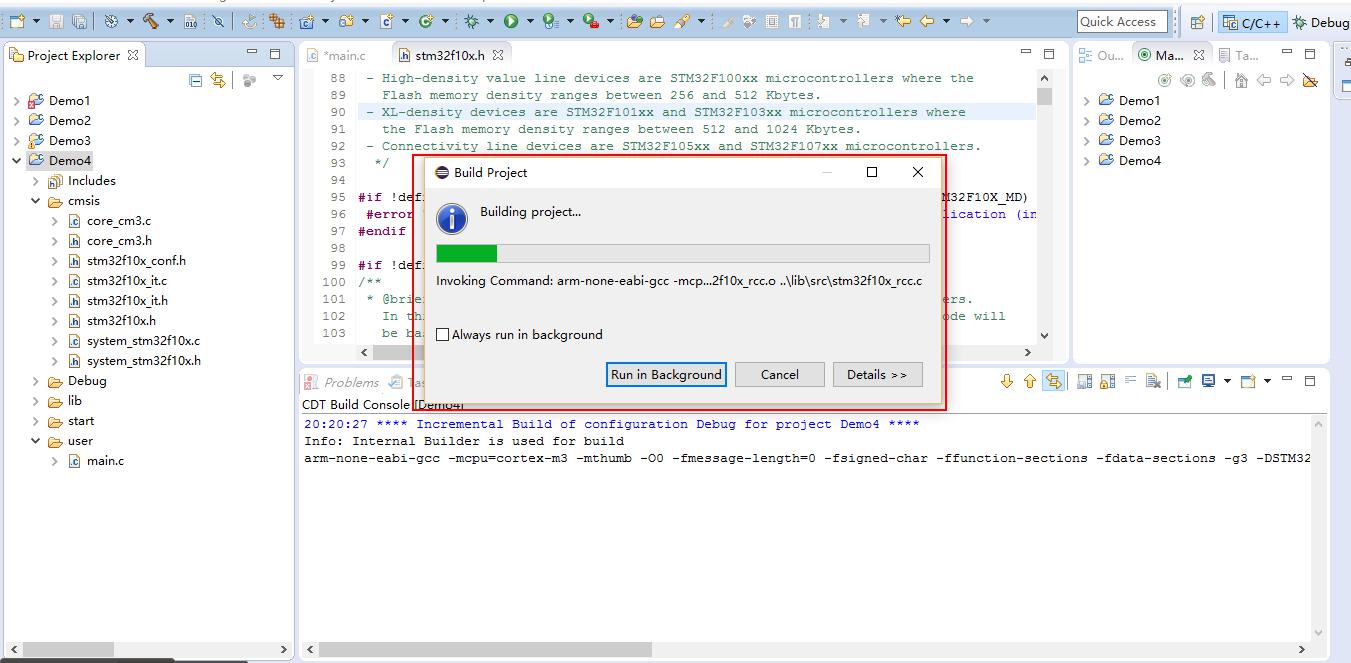Click the green Run launch icon
Screen dimensions: 1351x663
click(x=510, y=21)
